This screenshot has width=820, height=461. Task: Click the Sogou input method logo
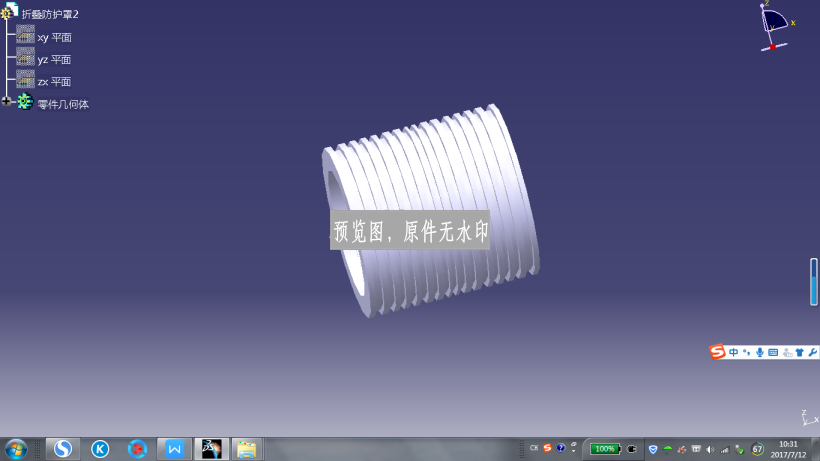[717, 352]
